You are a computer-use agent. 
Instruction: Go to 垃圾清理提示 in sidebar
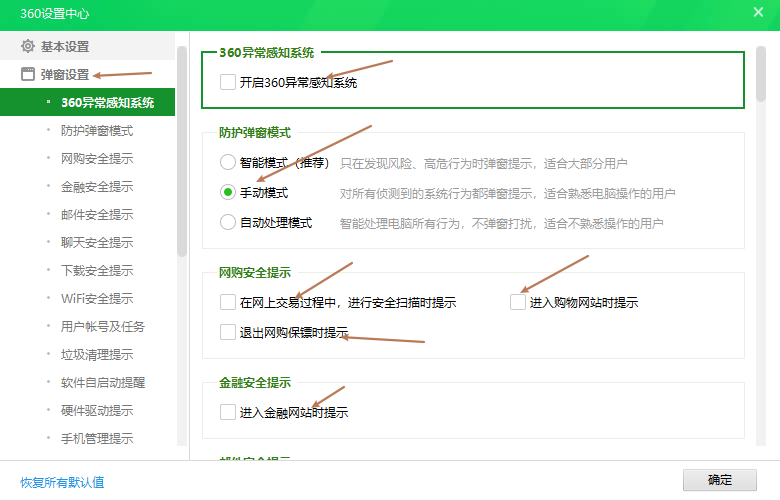coord(97,355)
